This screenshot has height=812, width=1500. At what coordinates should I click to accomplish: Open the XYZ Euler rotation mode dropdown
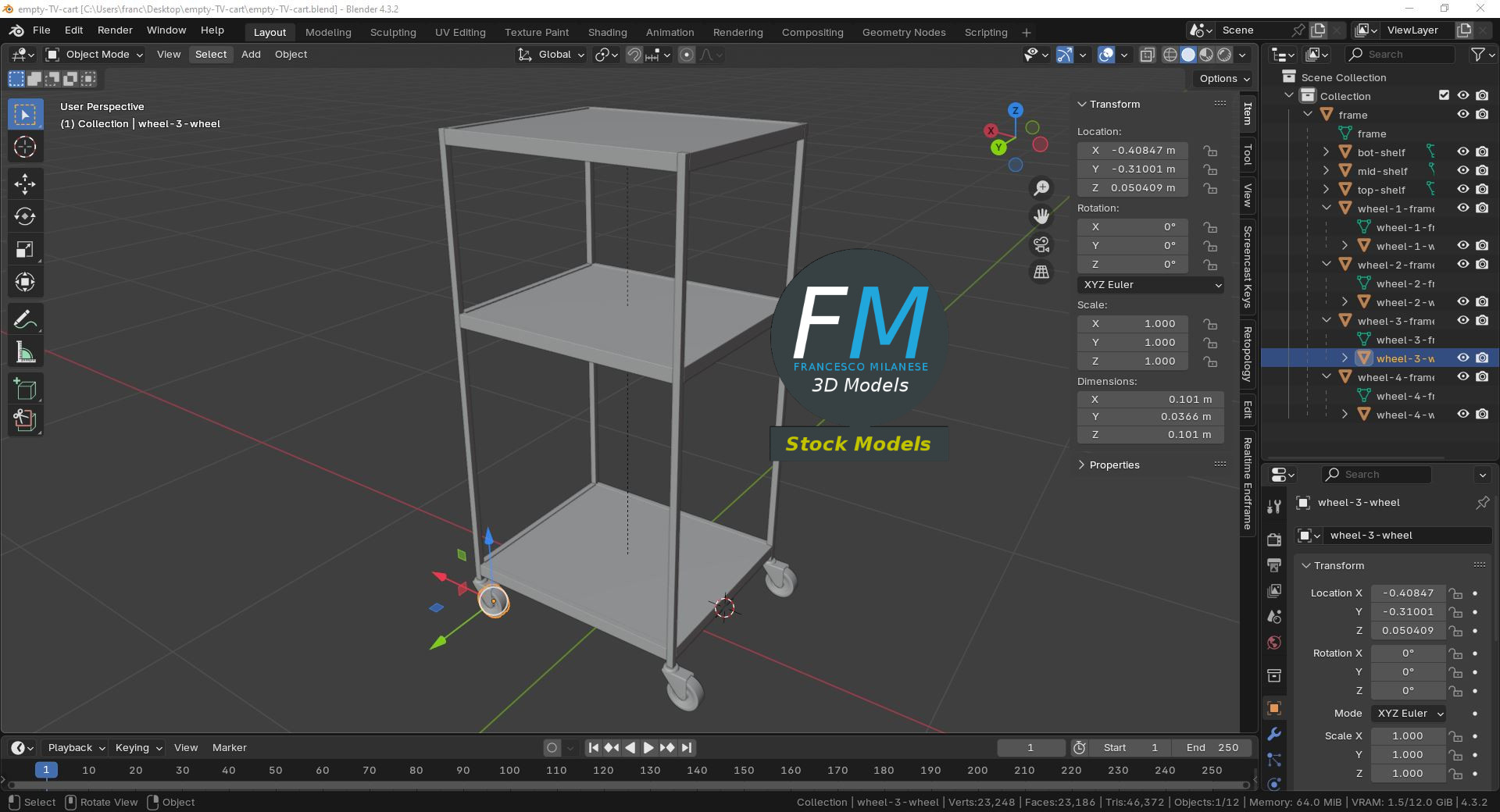tap(1150, 285)
